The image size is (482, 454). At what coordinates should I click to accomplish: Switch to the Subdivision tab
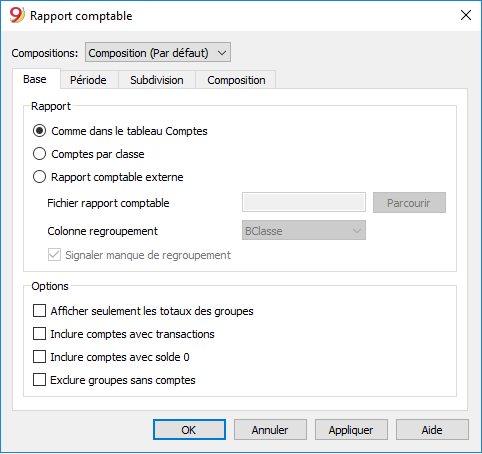(157, 80)
